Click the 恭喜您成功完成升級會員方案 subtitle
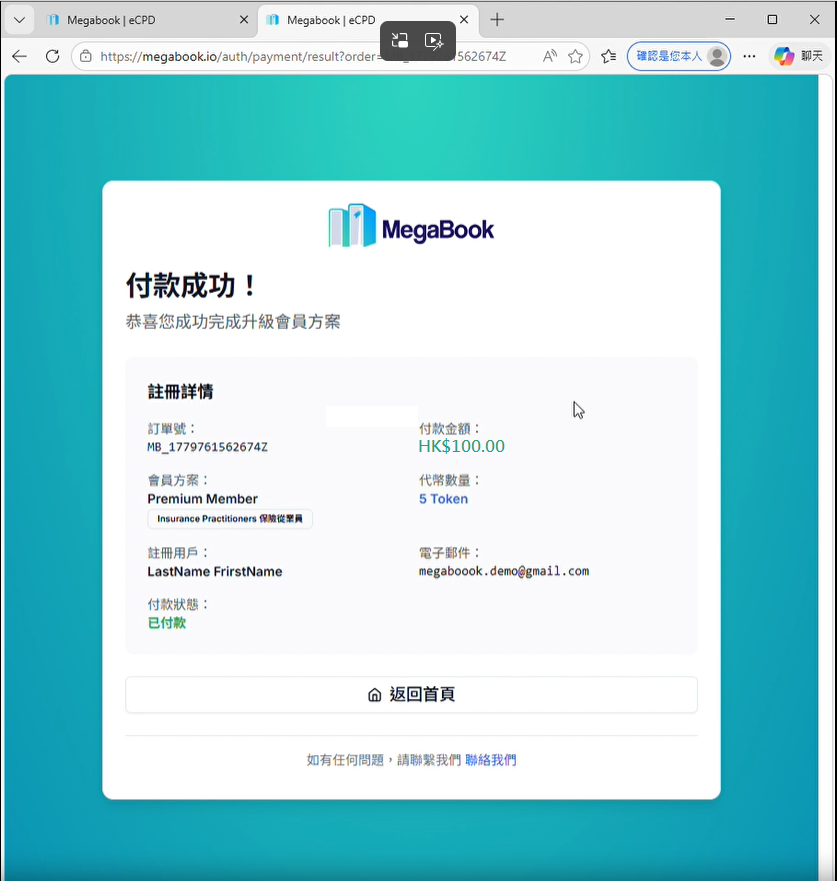 (233, 322)
